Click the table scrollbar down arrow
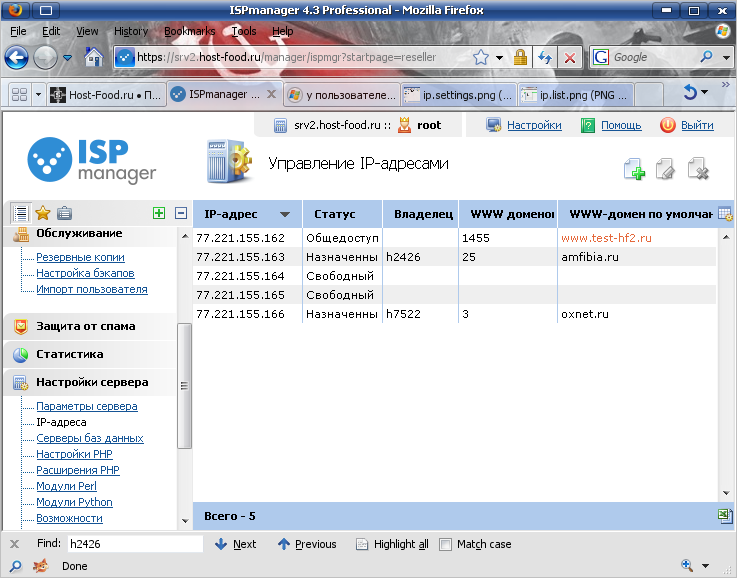The height and width of the screenshot is (578, 737). coord(726,493)
